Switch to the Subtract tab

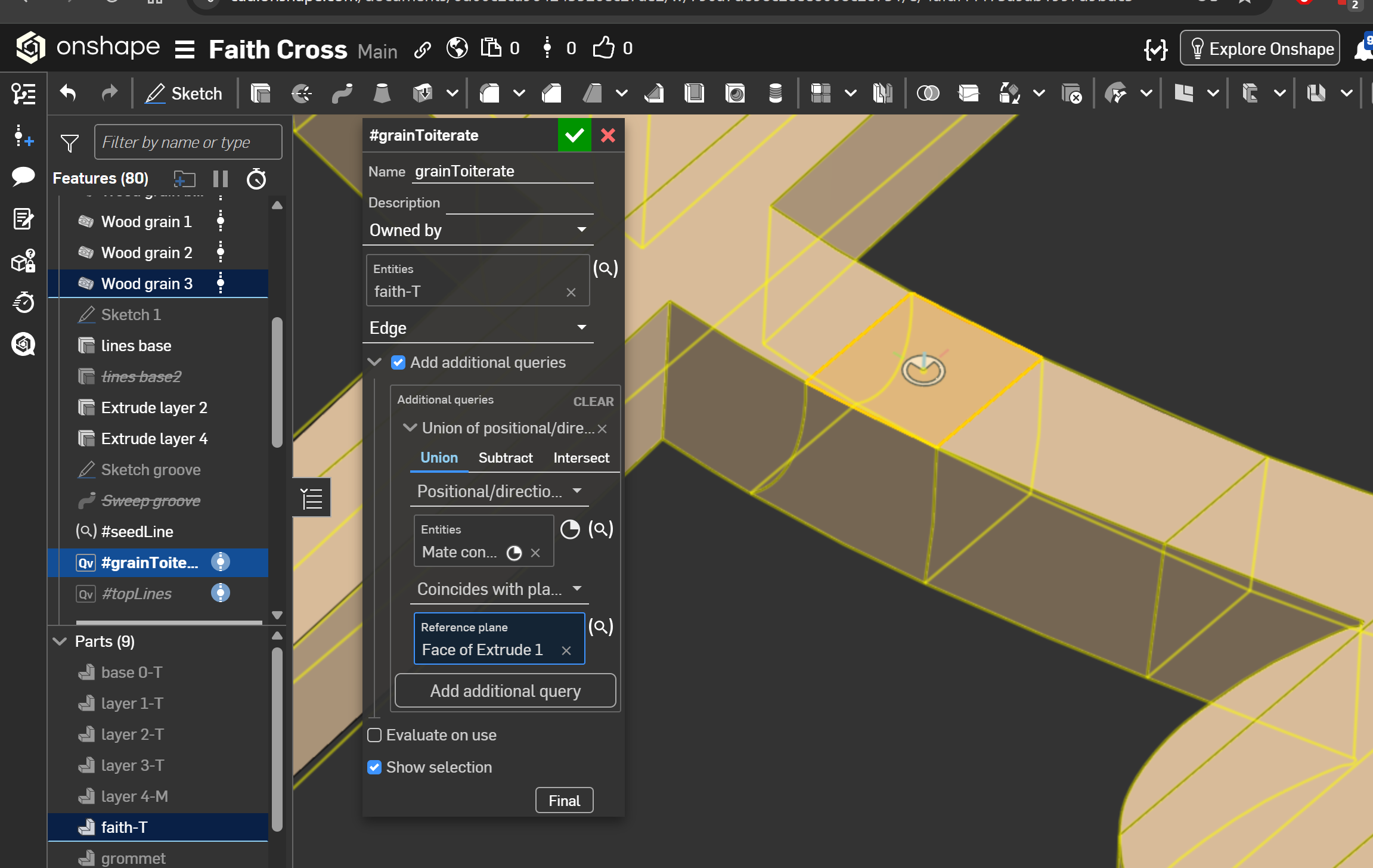tap(505, 458)
